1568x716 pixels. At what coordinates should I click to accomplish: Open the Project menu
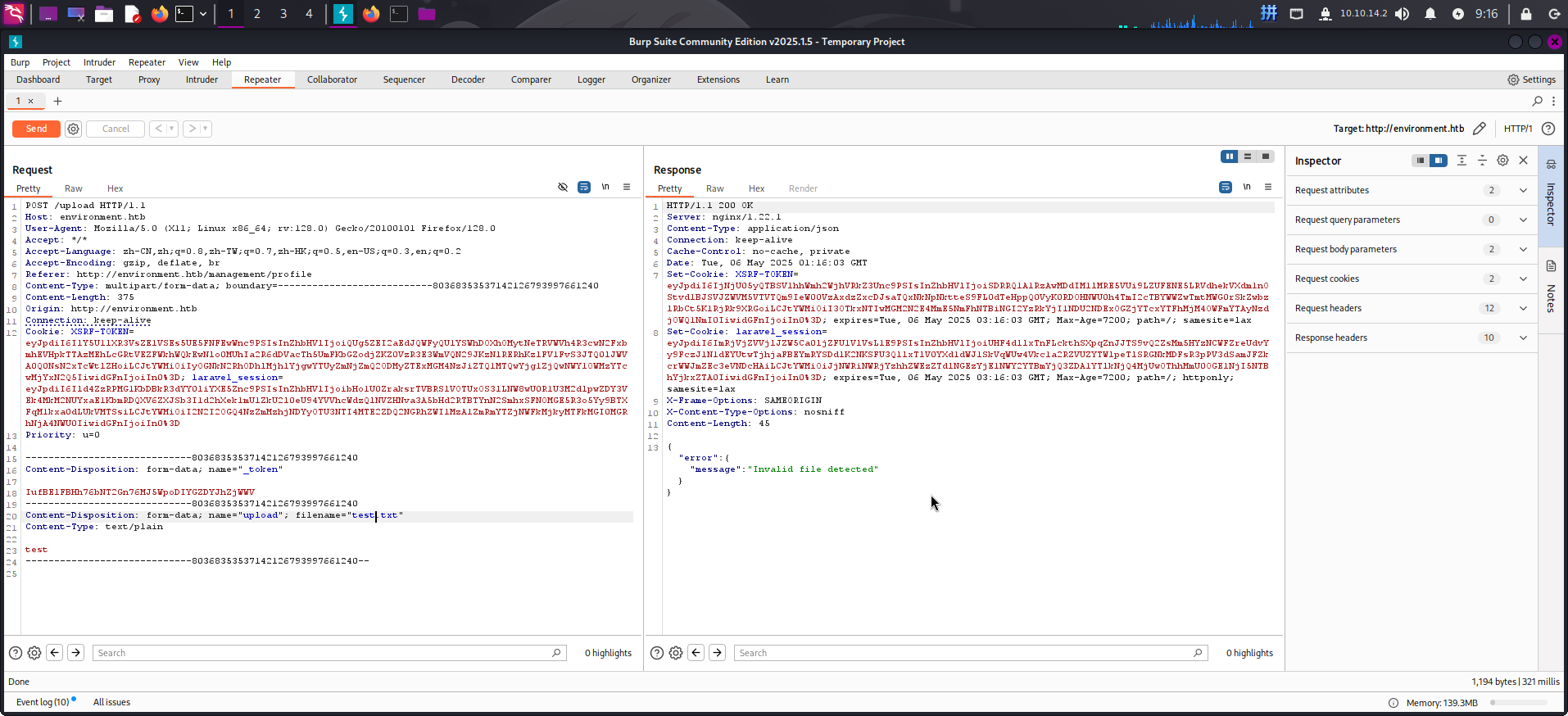pos(57,62)
